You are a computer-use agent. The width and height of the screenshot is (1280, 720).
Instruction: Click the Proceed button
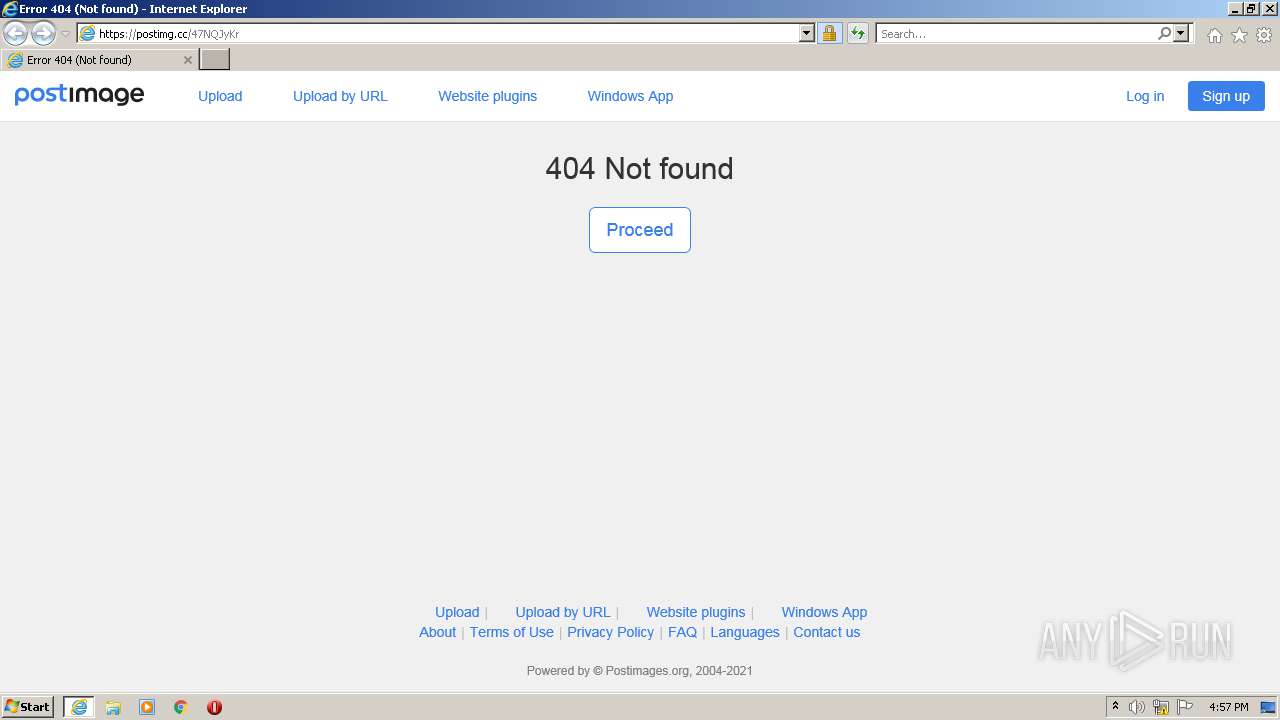click(640, 230)
